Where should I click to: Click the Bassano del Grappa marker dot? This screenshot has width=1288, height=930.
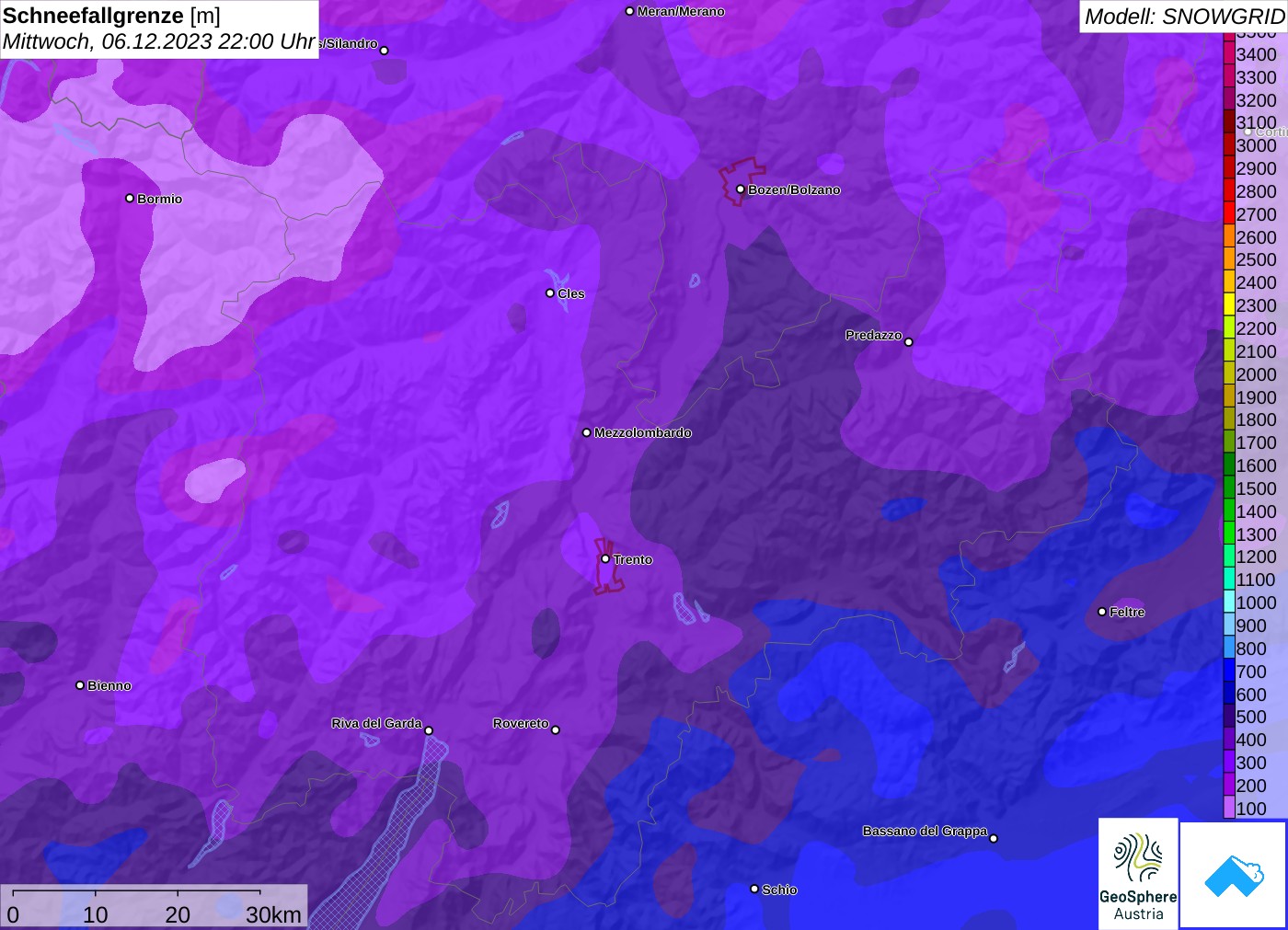(x=994, y=838)
